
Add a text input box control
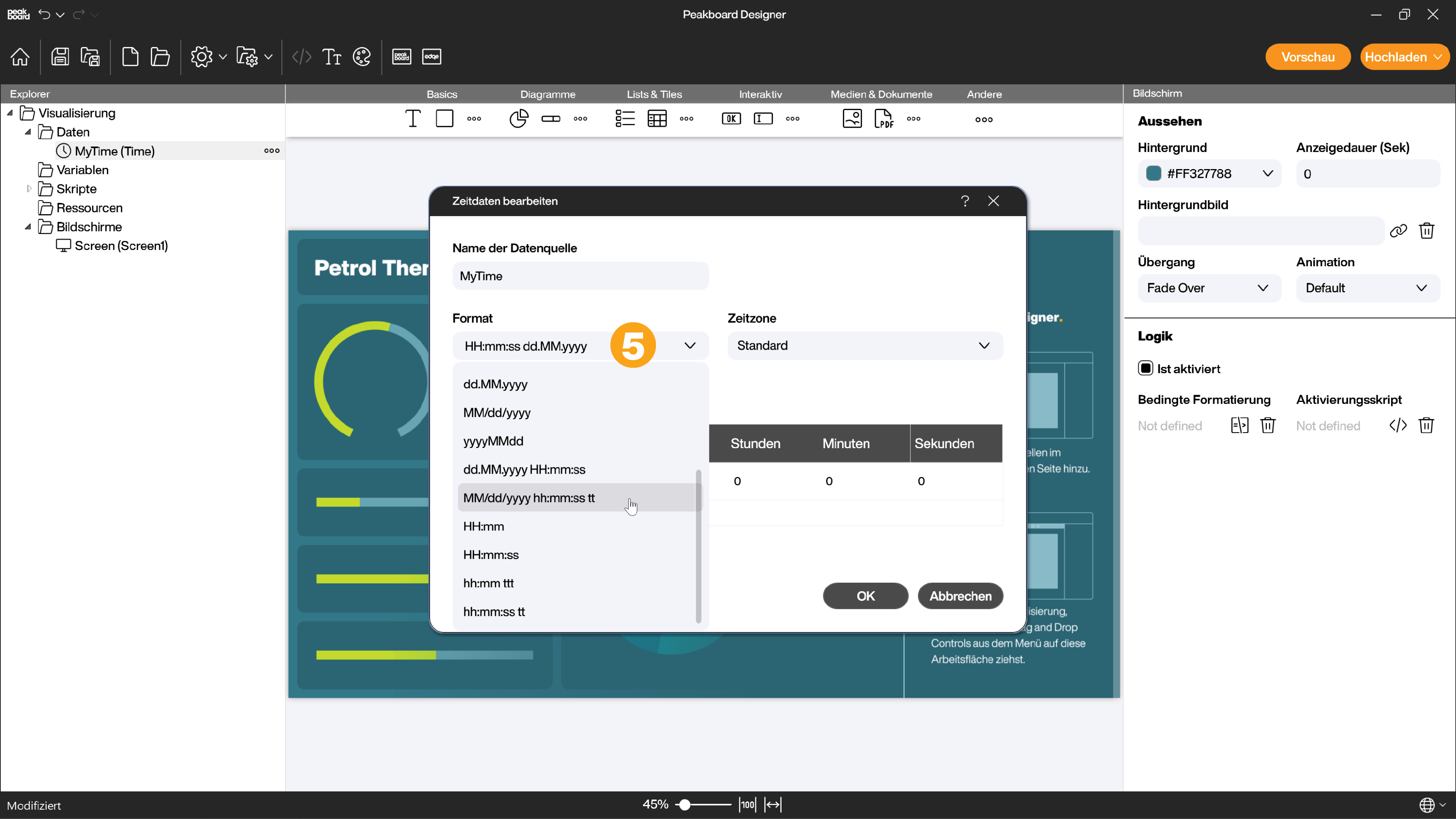(x=764, y=119)
